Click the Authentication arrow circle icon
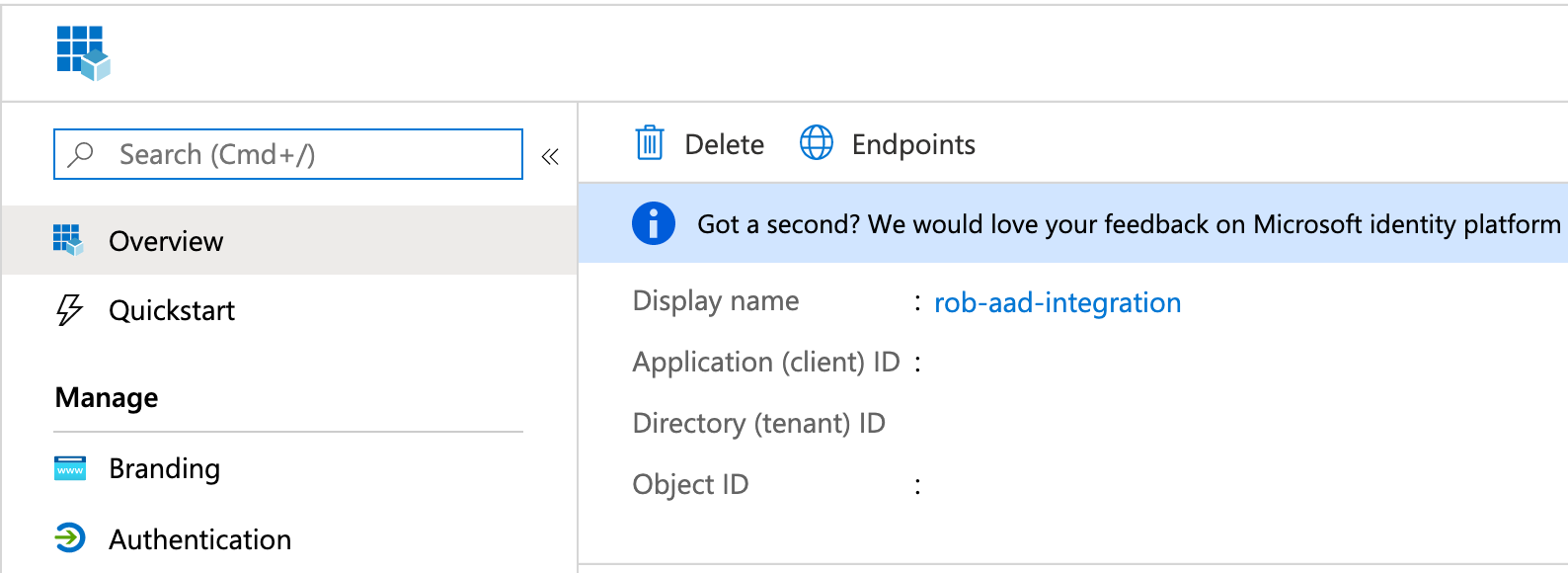1568x573 pixels. click(70, 538)
